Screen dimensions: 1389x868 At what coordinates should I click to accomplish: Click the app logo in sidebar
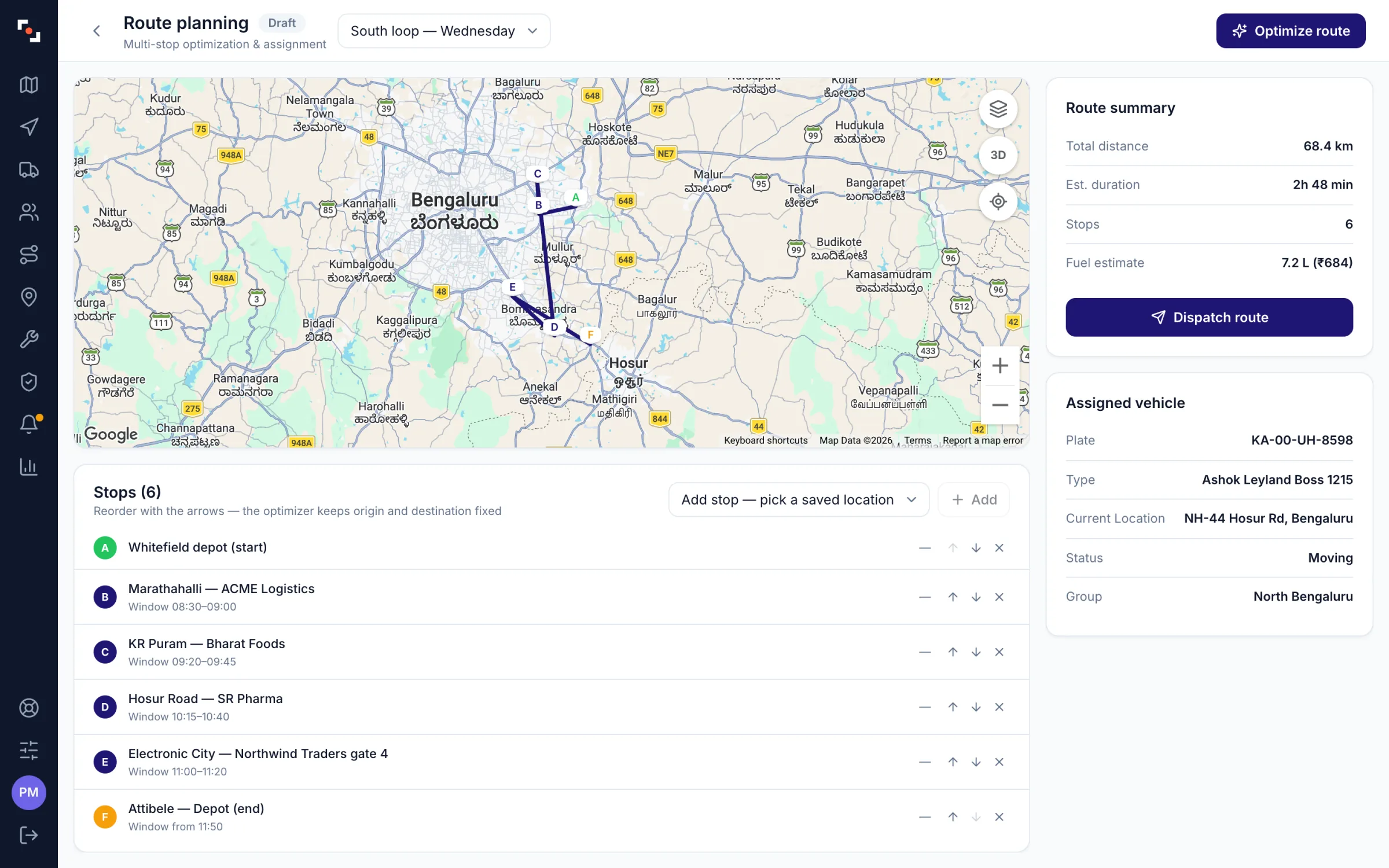coord(28,31)
